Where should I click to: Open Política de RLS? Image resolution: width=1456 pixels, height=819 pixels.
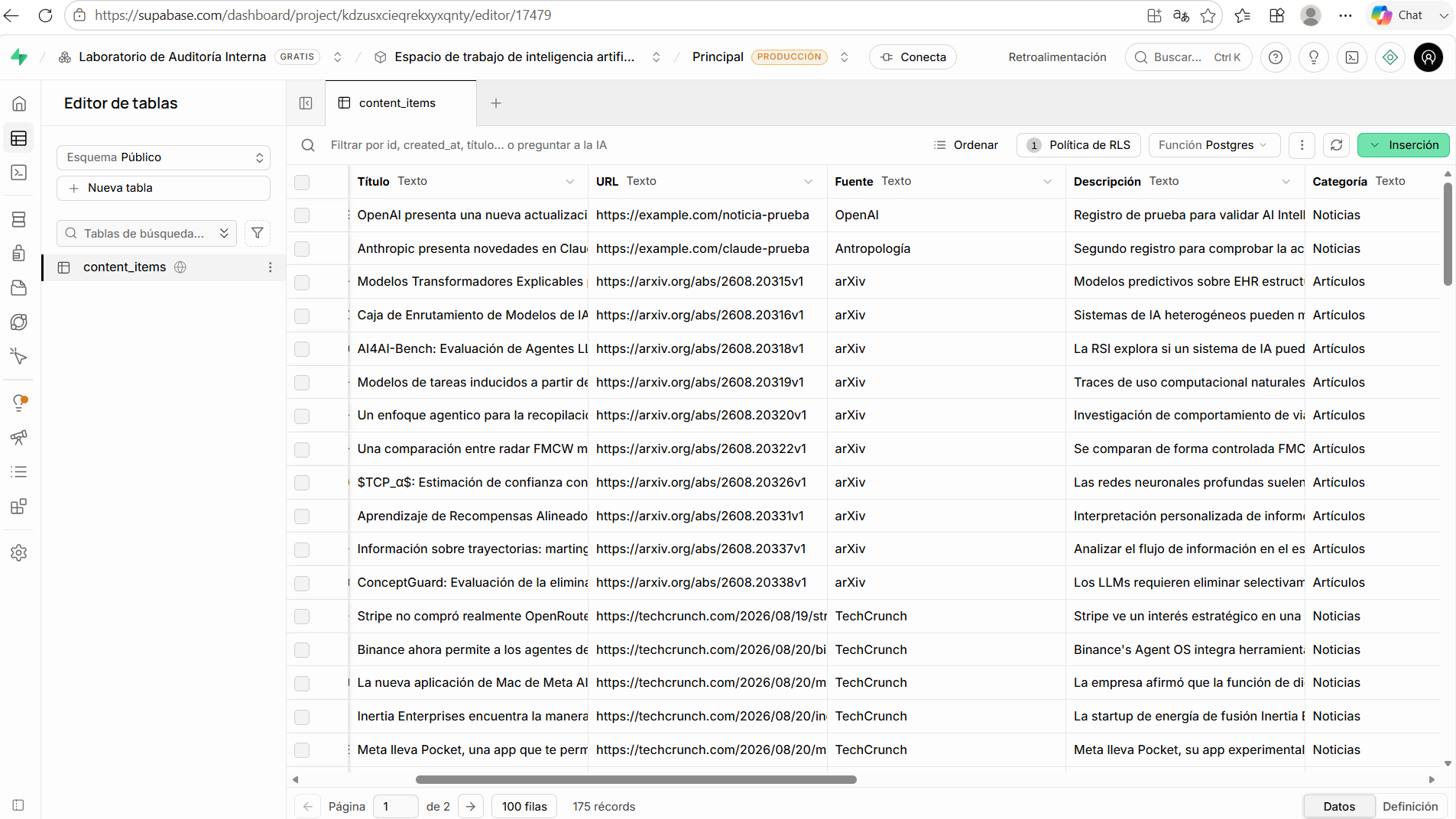click(x=1078, y=145)
